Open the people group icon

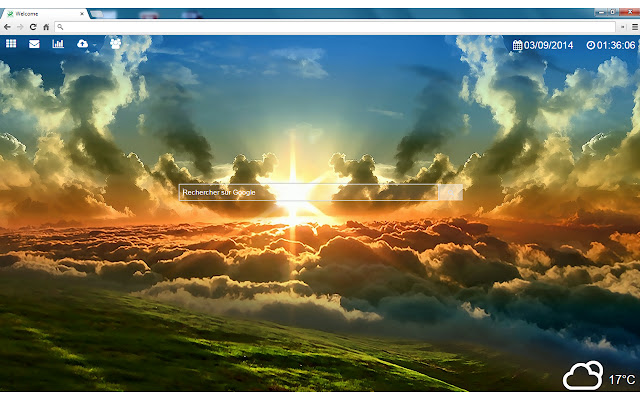point(116,43)
